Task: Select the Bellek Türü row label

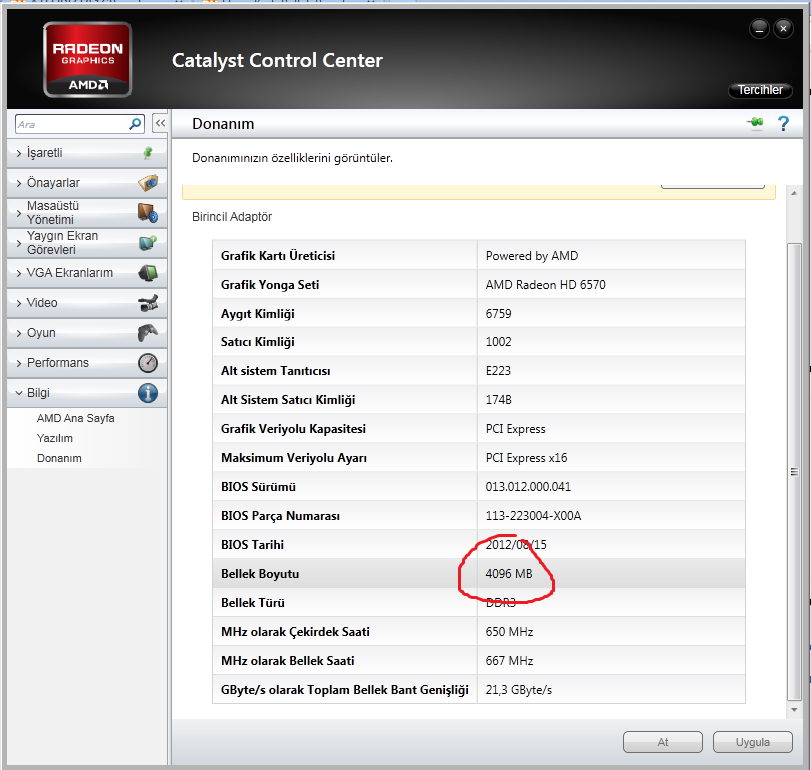Action: 253,602
